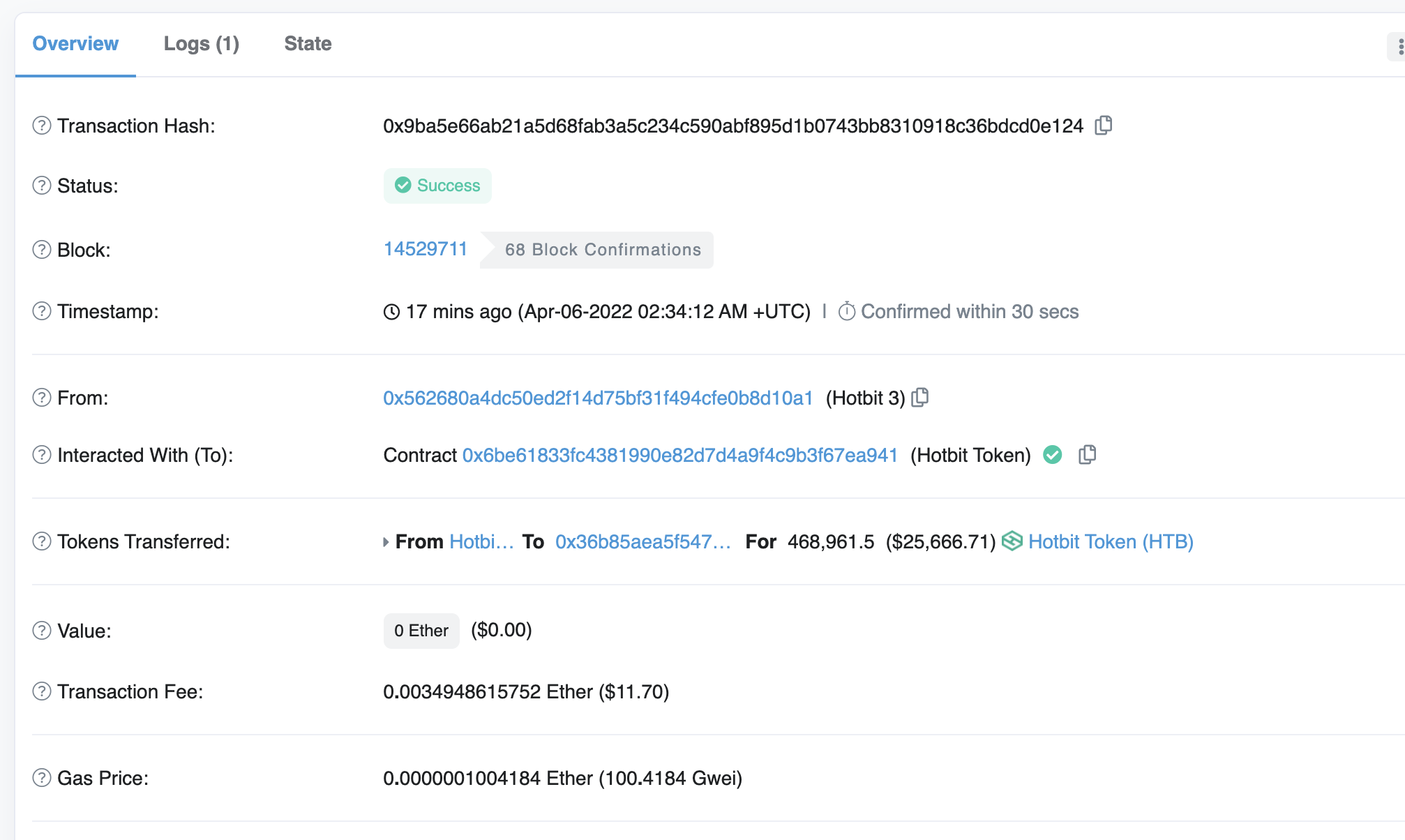Open the three-dot options menu
This screenshot has height=840, width=1405.
[1399, 47]
